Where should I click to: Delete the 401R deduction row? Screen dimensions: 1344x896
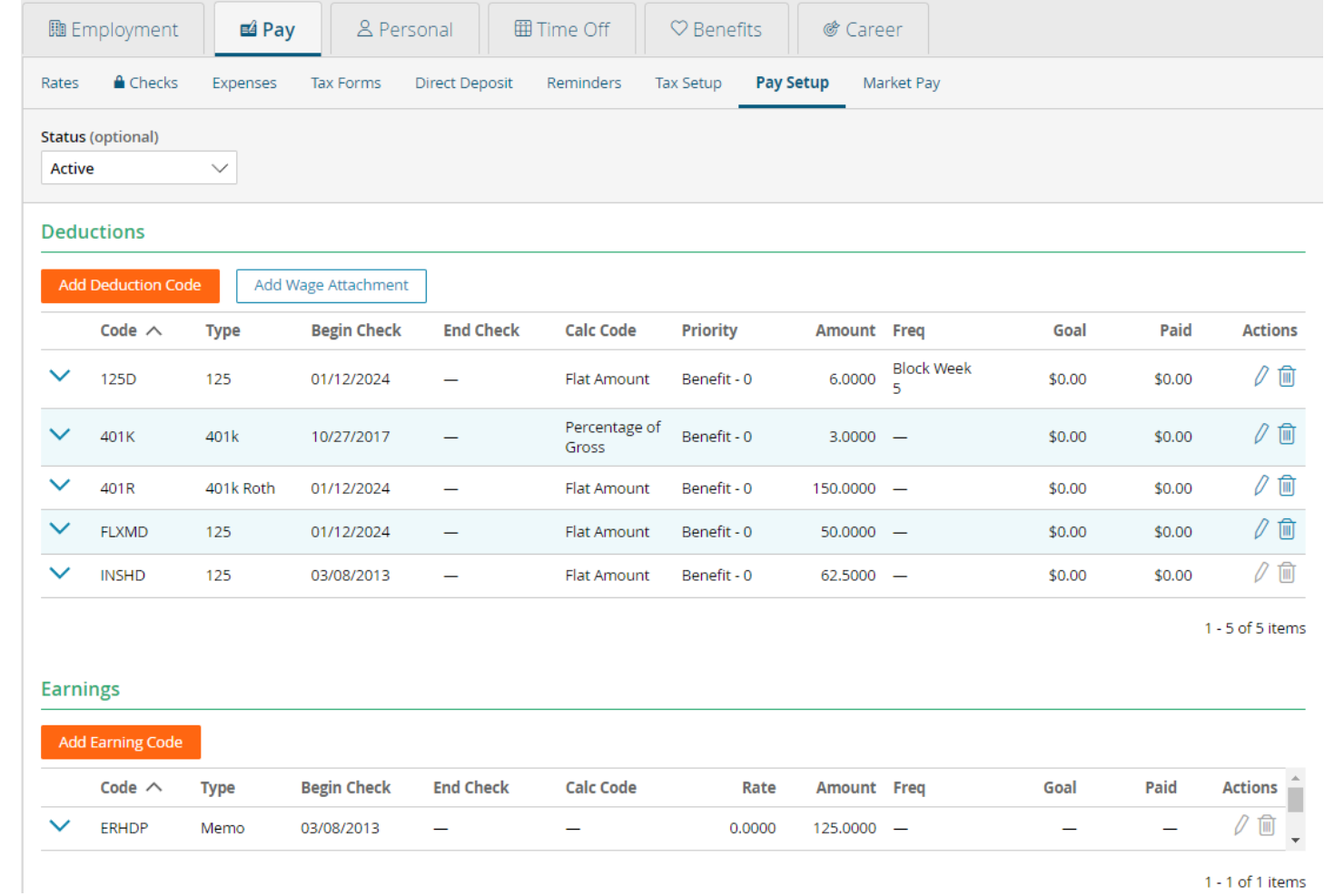[1286, 487]
